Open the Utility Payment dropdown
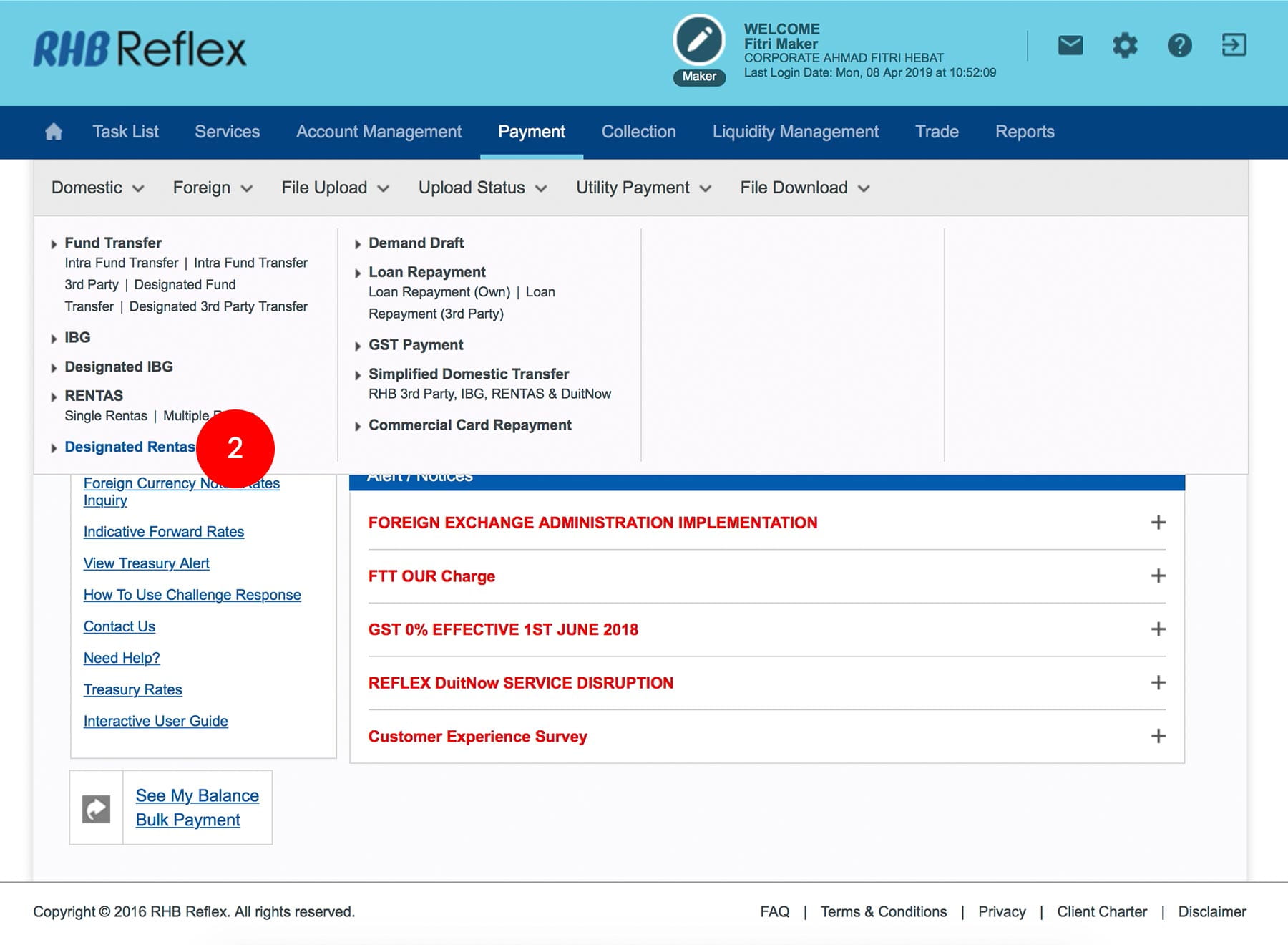 643,188
